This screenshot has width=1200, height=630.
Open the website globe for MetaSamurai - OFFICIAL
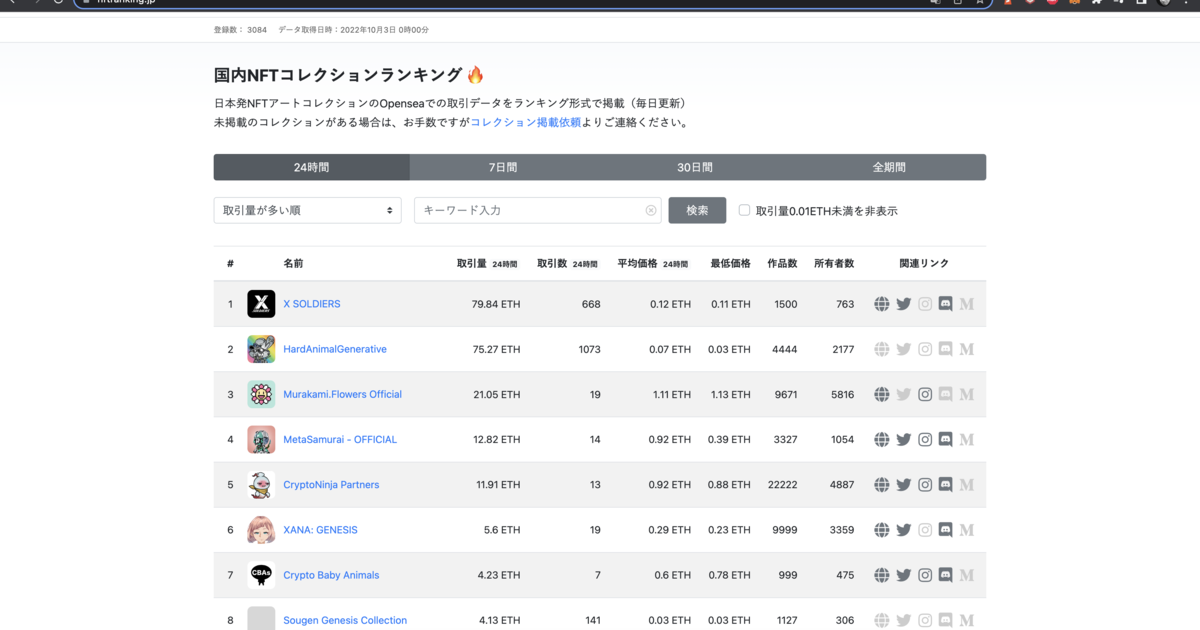coord(881,439)
